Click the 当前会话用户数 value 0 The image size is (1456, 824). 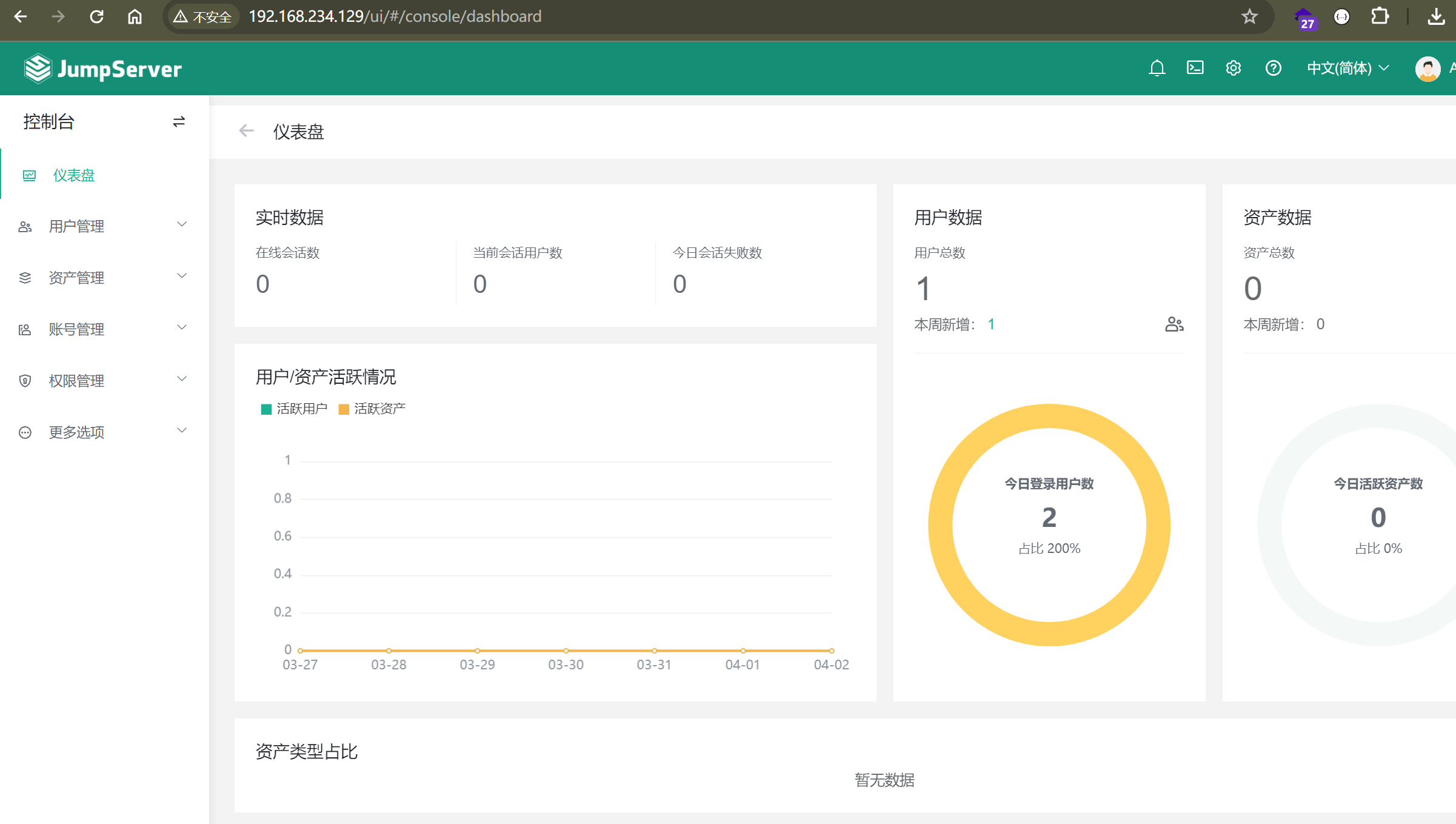pos(480,284)
